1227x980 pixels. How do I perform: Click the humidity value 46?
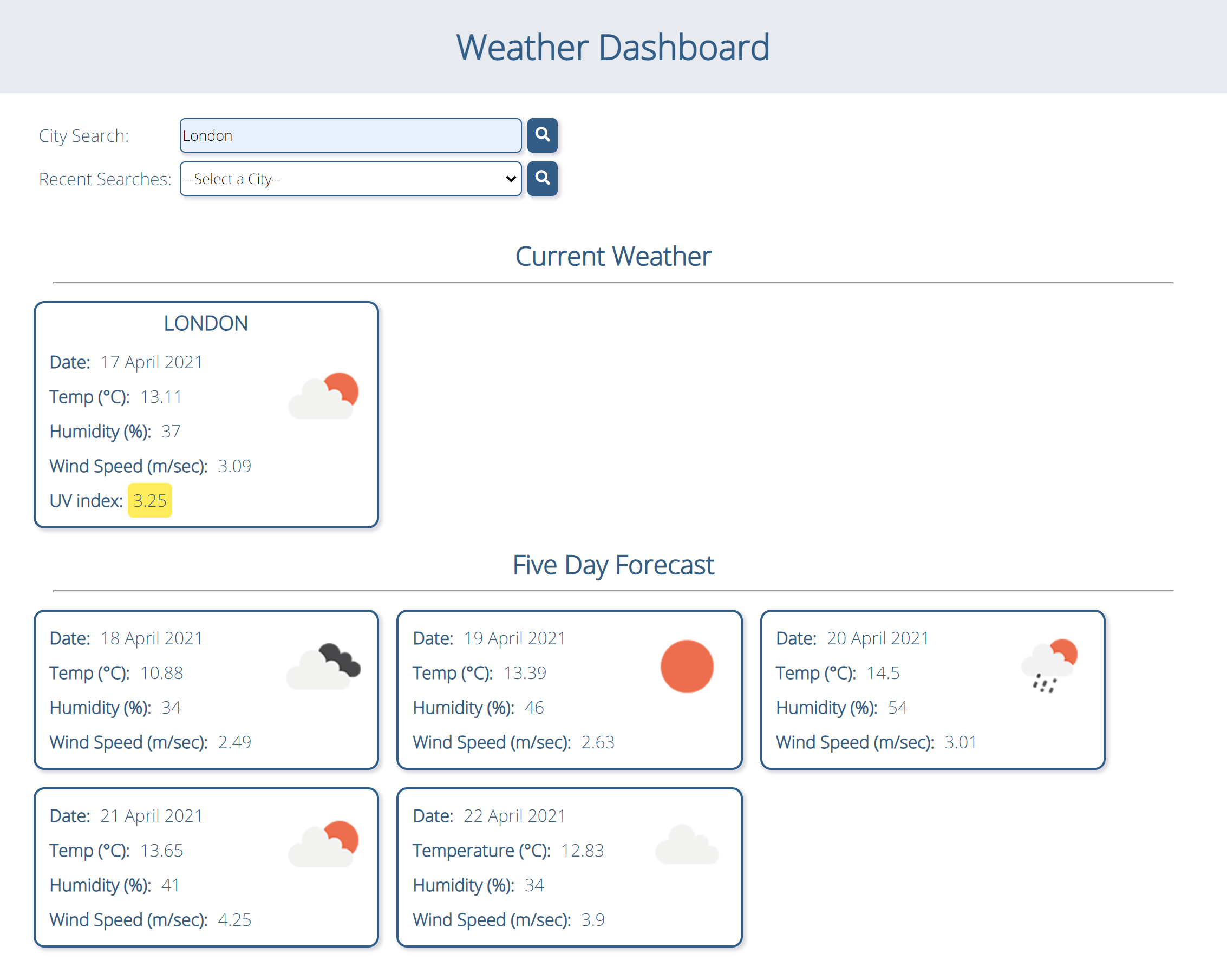click(534, 708)
